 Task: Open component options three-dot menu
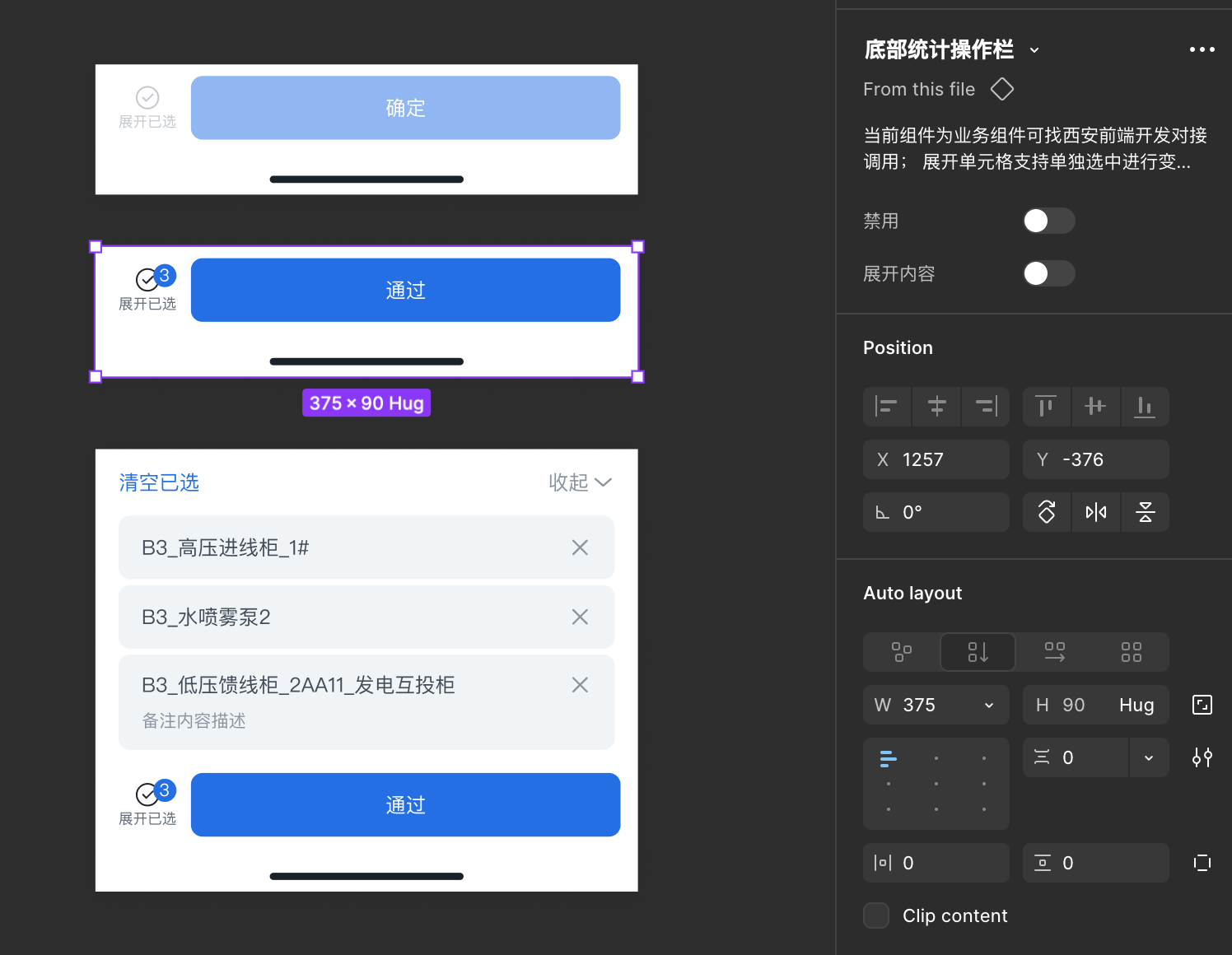tap(1202, 49)
